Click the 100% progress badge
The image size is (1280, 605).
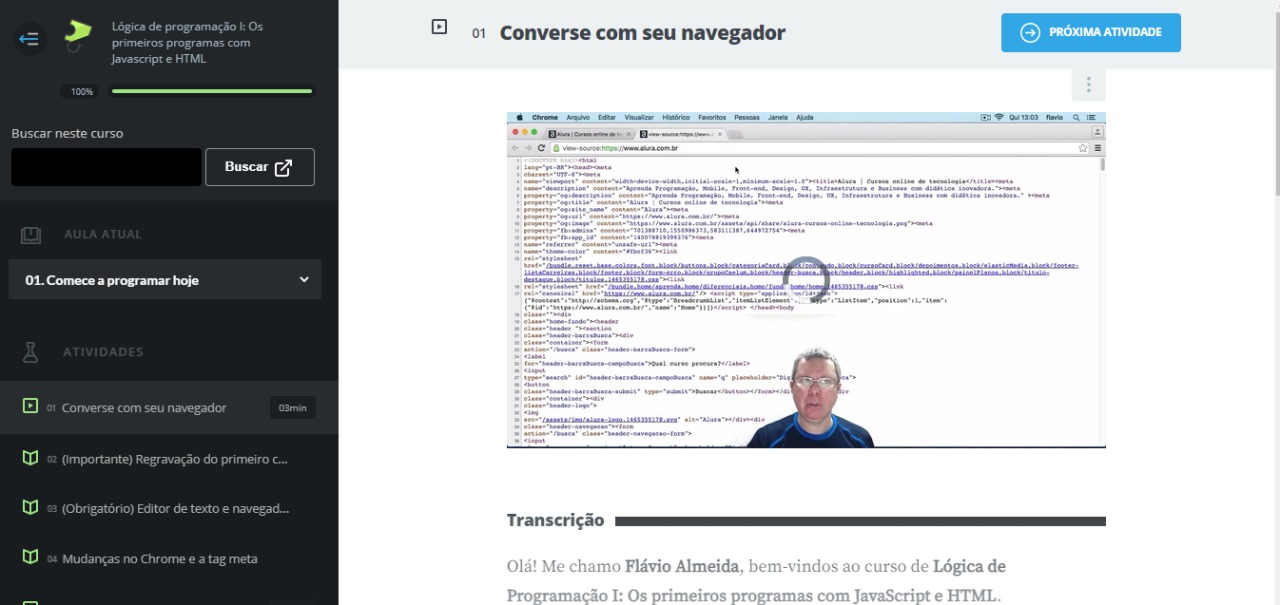tap(81, 92)
